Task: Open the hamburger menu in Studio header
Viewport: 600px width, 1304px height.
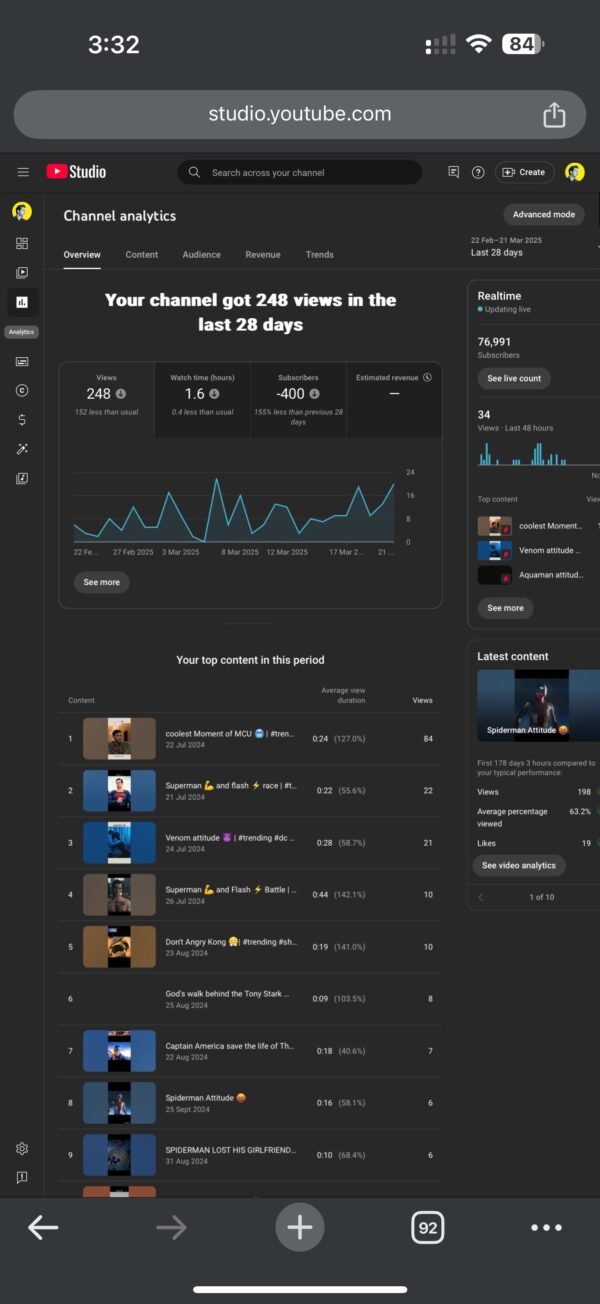Action: tap(22, 172)
